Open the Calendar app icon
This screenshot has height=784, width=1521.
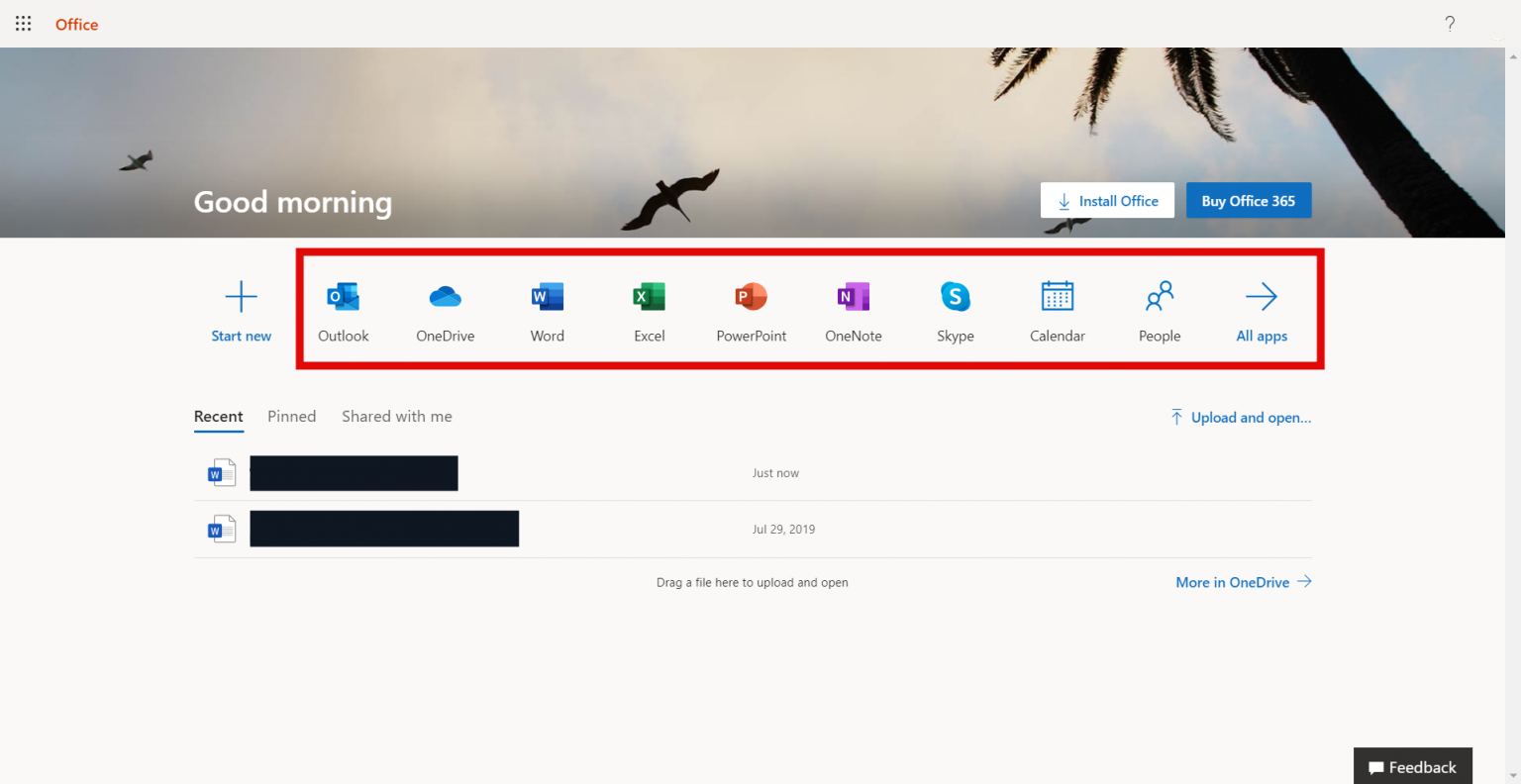1058,297
